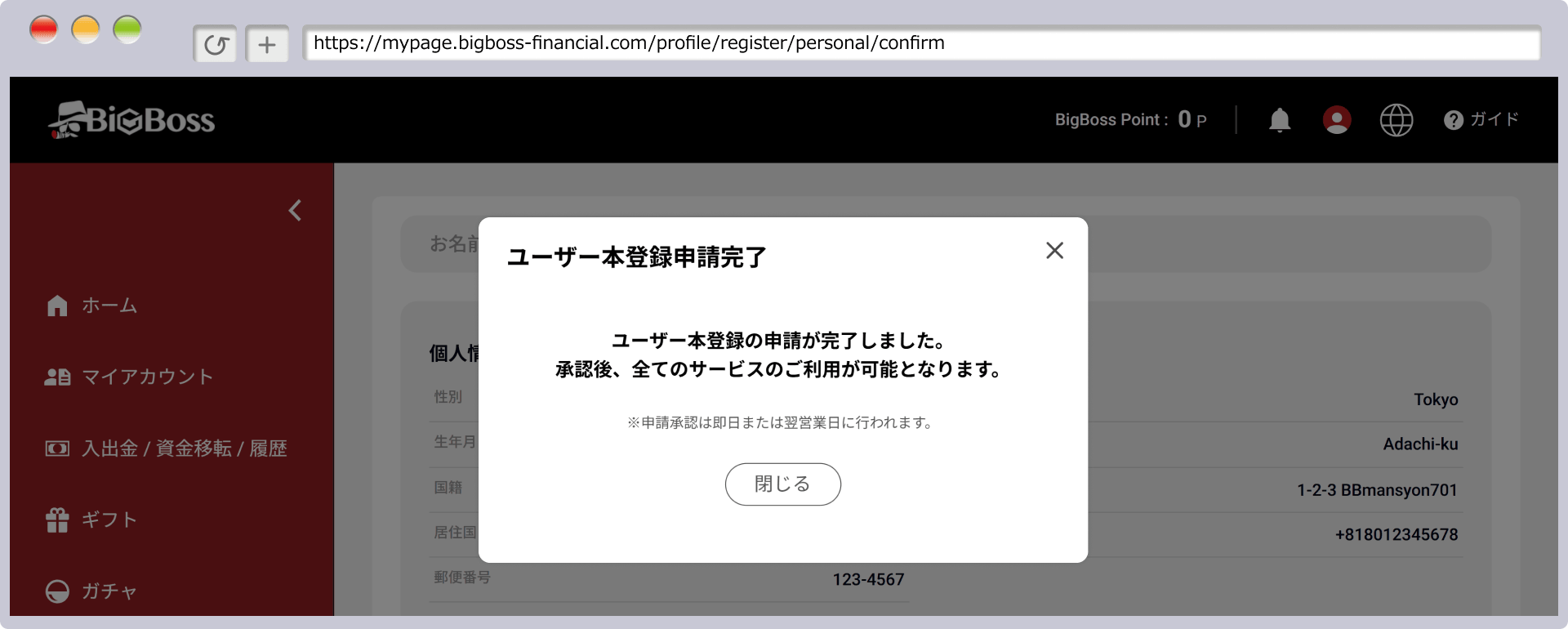Click the Adachi-ku value

pos(1420,444)
